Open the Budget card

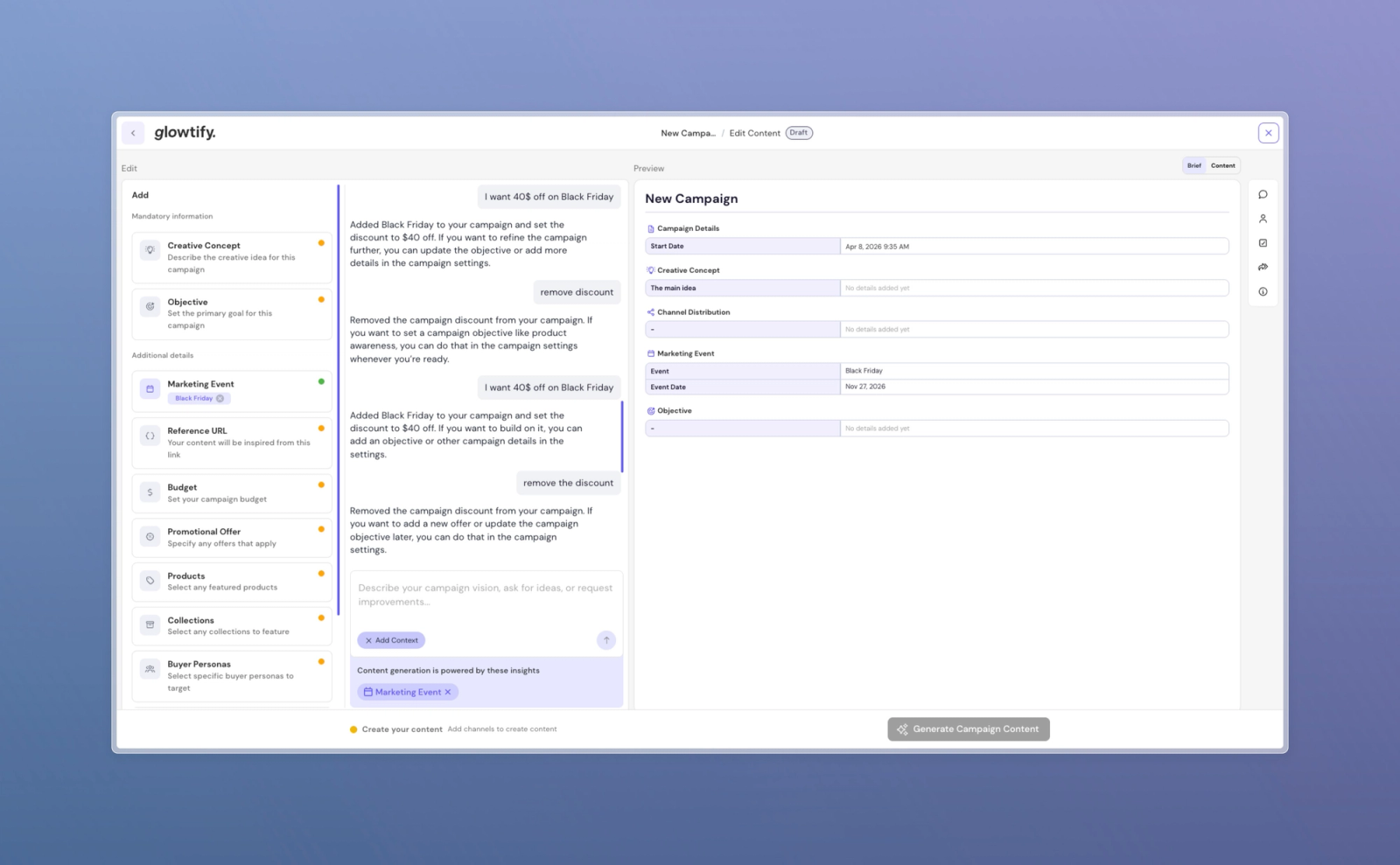click(x=232, y=493)
